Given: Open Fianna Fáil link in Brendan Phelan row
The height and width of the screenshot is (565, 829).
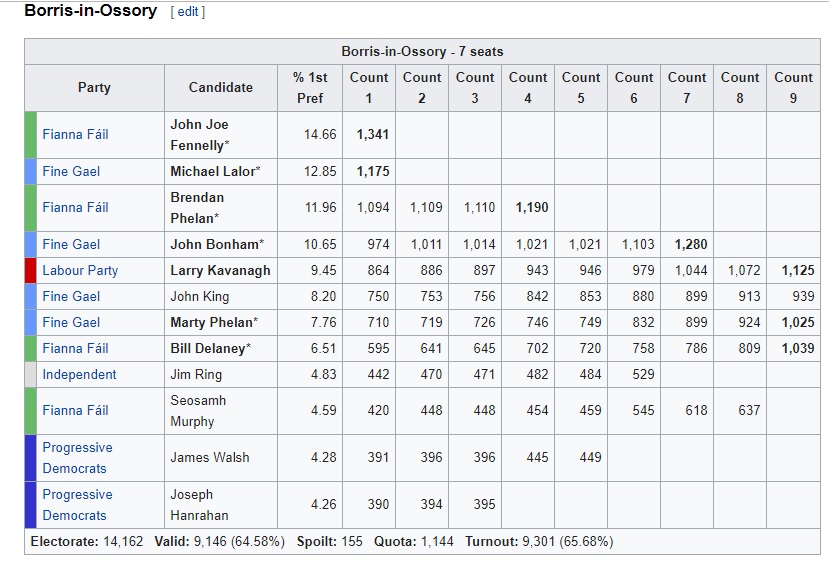Looking at the screenshot, I should click(75, 208).
